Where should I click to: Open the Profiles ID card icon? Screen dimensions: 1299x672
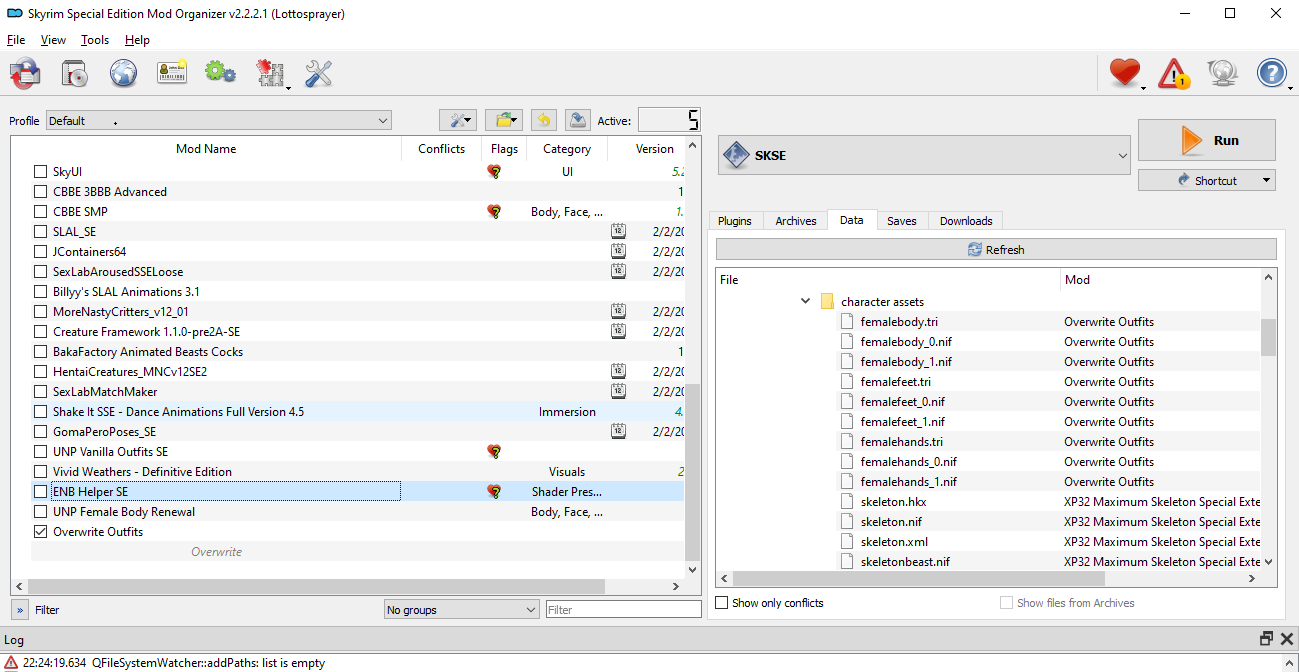coord(172,73)
